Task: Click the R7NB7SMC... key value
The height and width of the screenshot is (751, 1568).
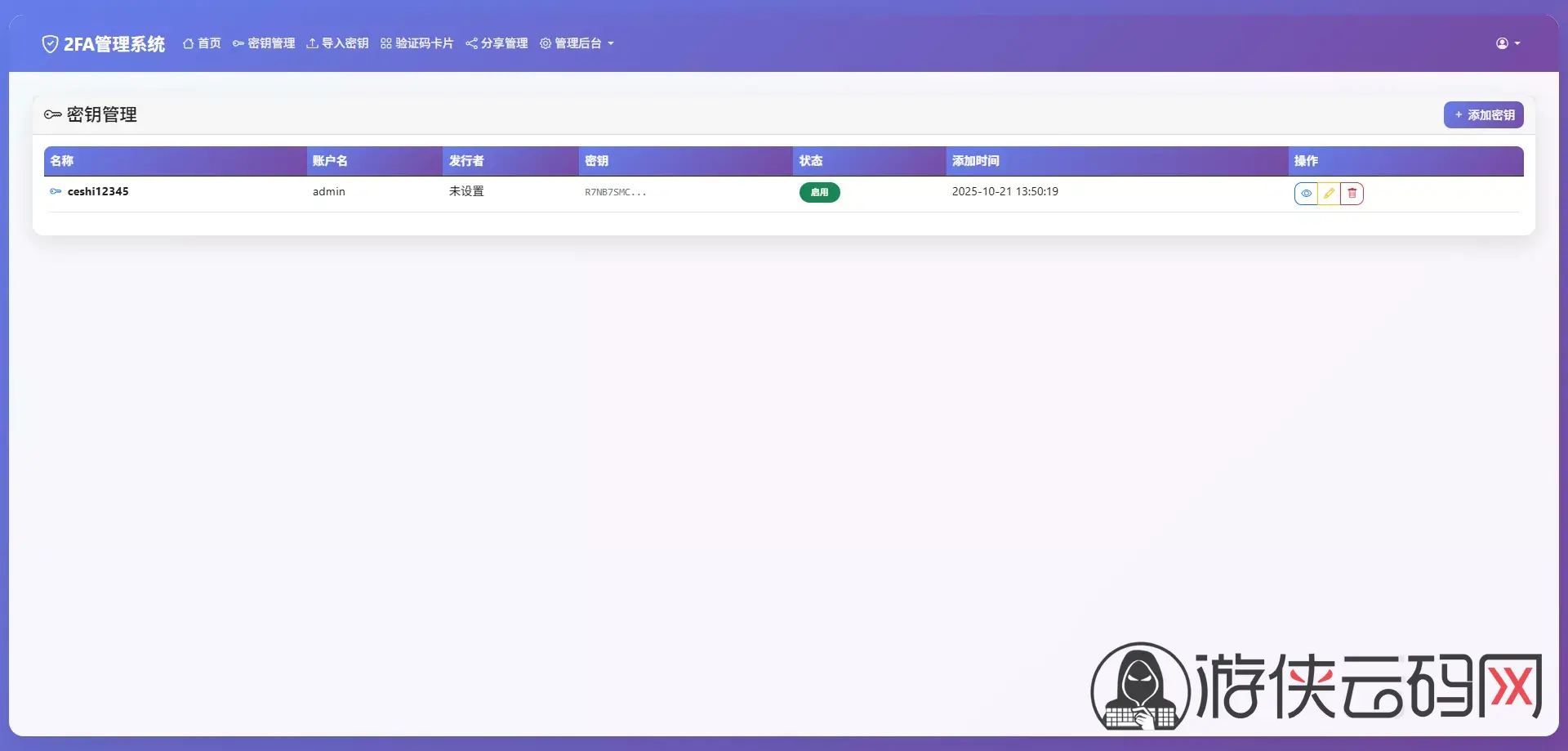Action: pos(615,193)
